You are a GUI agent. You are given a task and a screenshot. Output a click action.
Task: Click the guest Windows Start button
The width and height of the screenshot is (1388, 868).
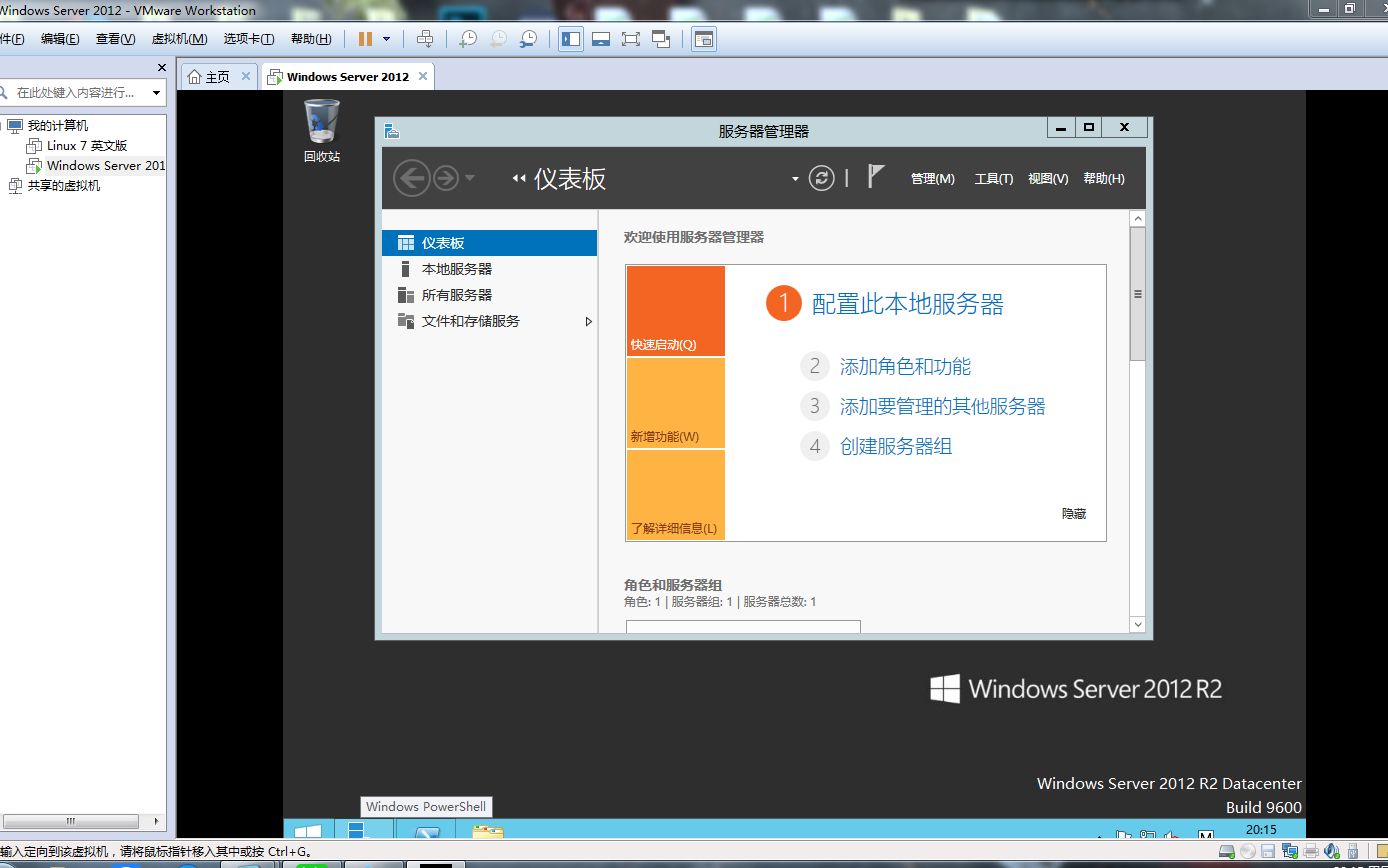click(x=308, y=831)
